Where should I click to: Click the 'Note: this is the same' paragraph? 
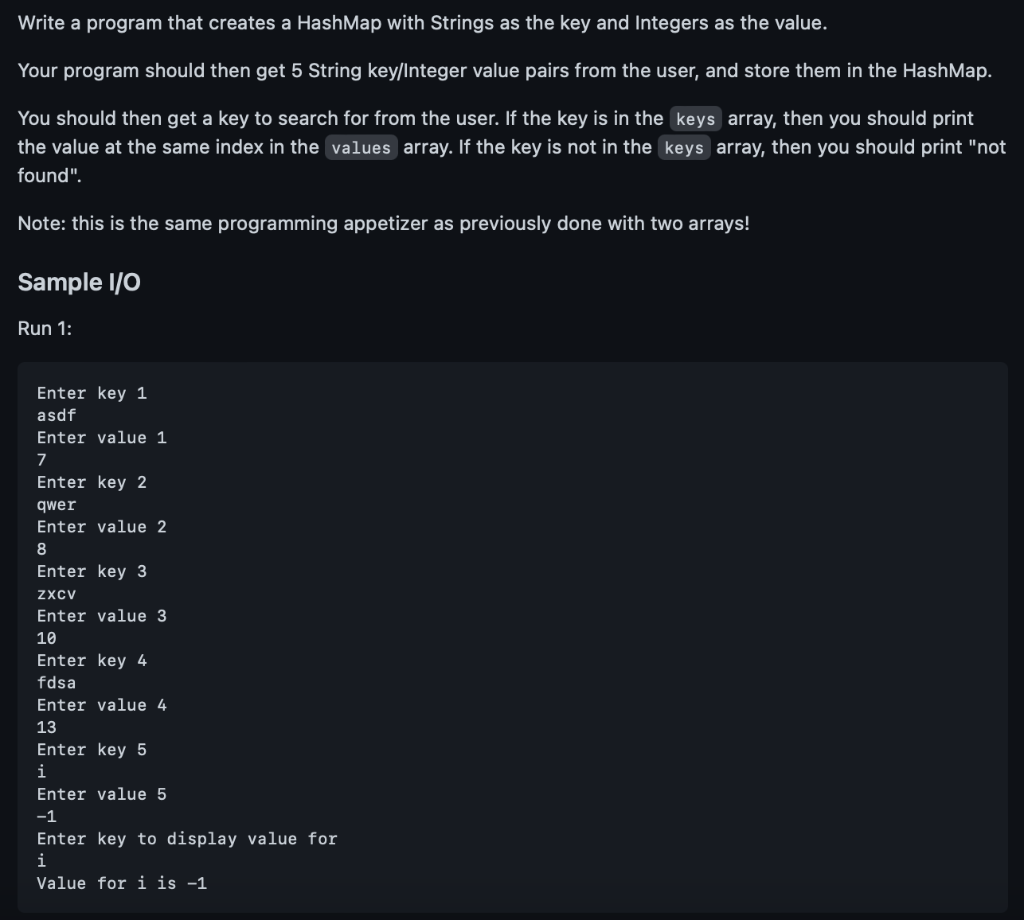pos(383,223)
